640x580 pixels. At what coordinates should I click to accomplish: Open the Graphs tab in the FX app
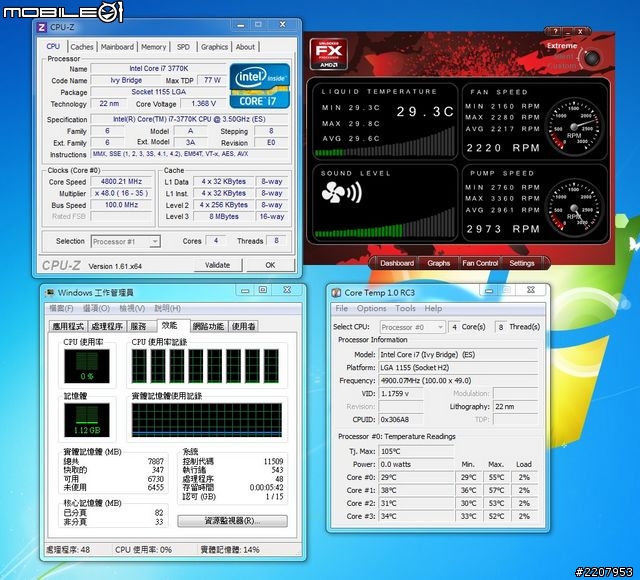point(438,263)
